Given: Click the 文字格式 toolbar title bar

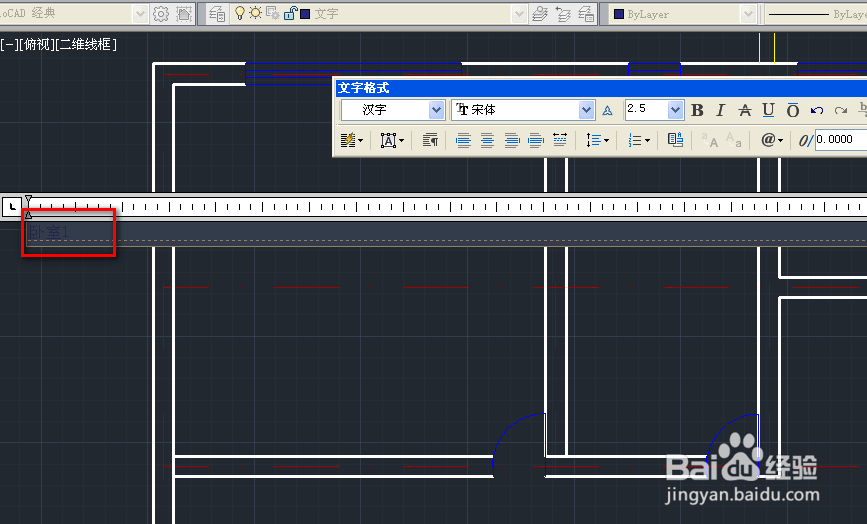Looking at the screenshot, I should pyautogui.click(x=602, y=88).
